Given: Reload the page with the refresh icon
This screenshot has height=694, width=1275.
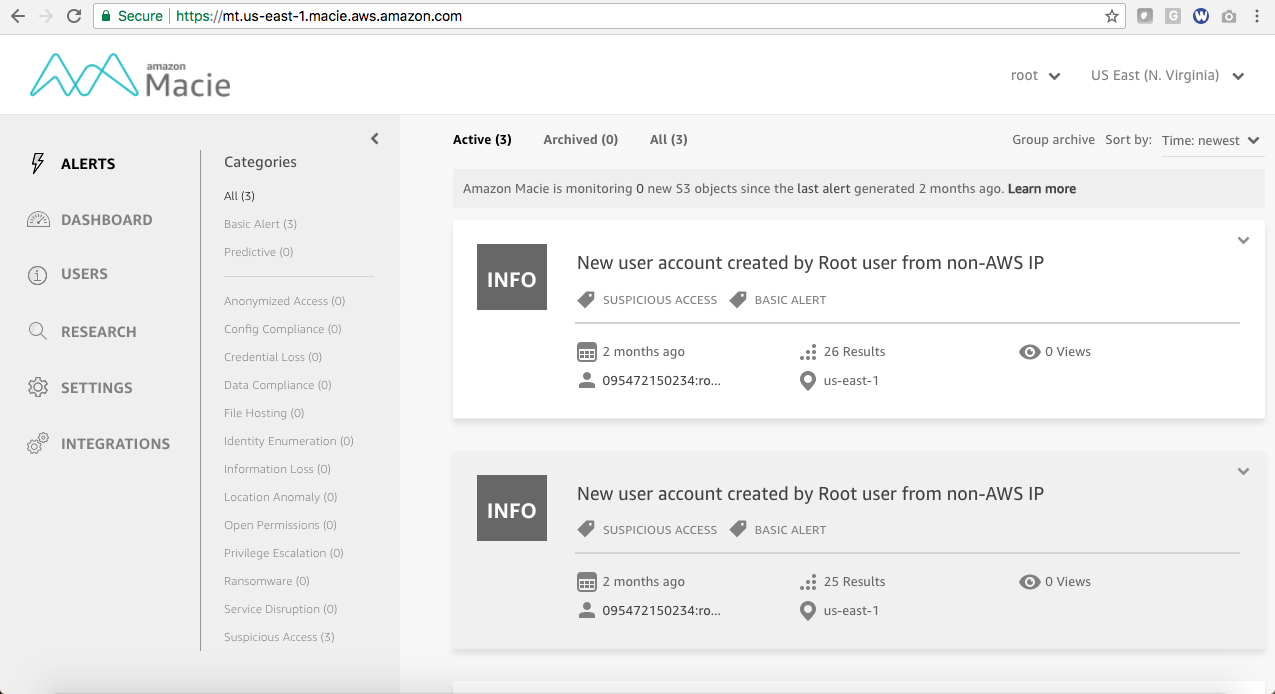Looking at the screenshot, I should [74, 16].
